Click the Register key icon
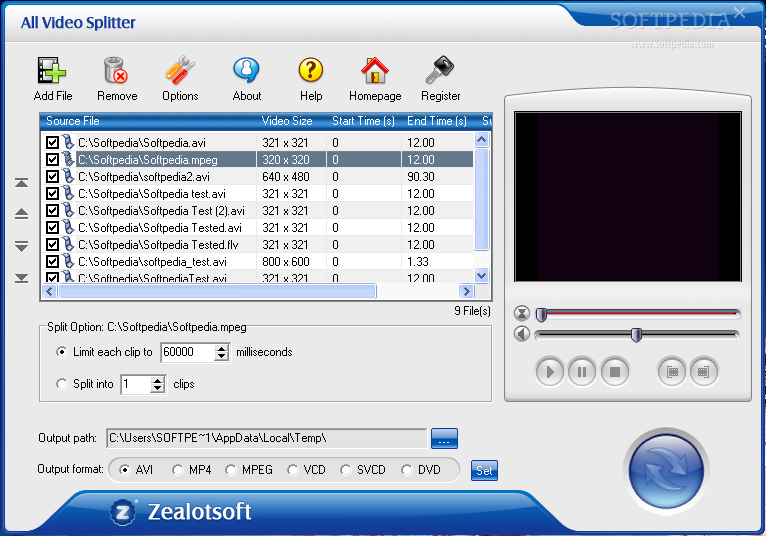This screenshot has width=766, height=536. (440, 70)
